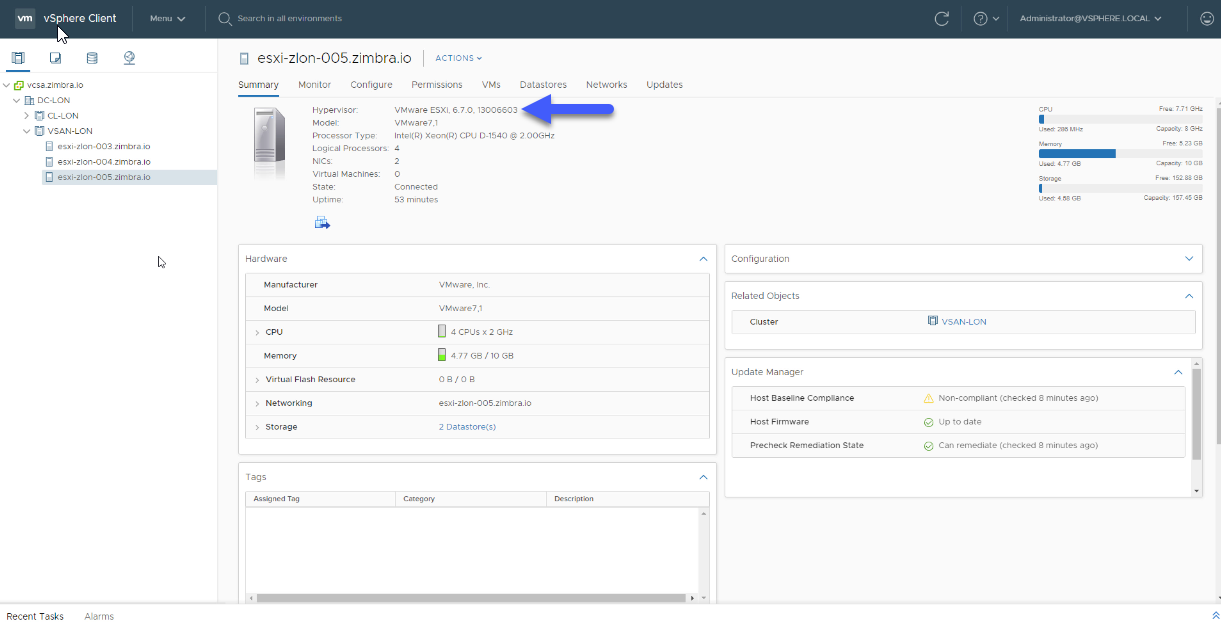This screenshot has height=624, width=1221.
Task: Expand the CPU row in Hardware
Action: (257, 332)
